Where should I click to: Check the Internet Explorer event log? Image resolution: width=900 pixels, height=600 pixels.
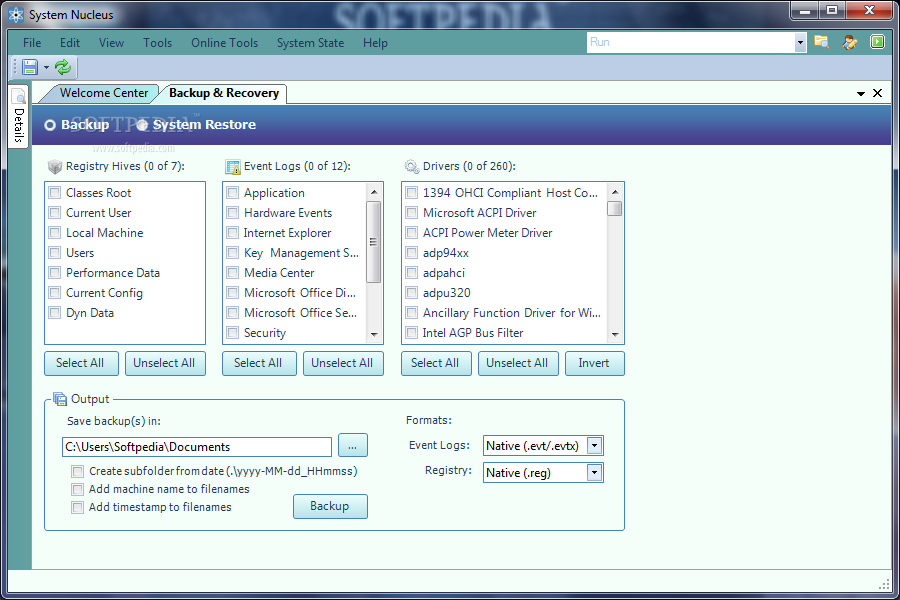tap(232, 233)
